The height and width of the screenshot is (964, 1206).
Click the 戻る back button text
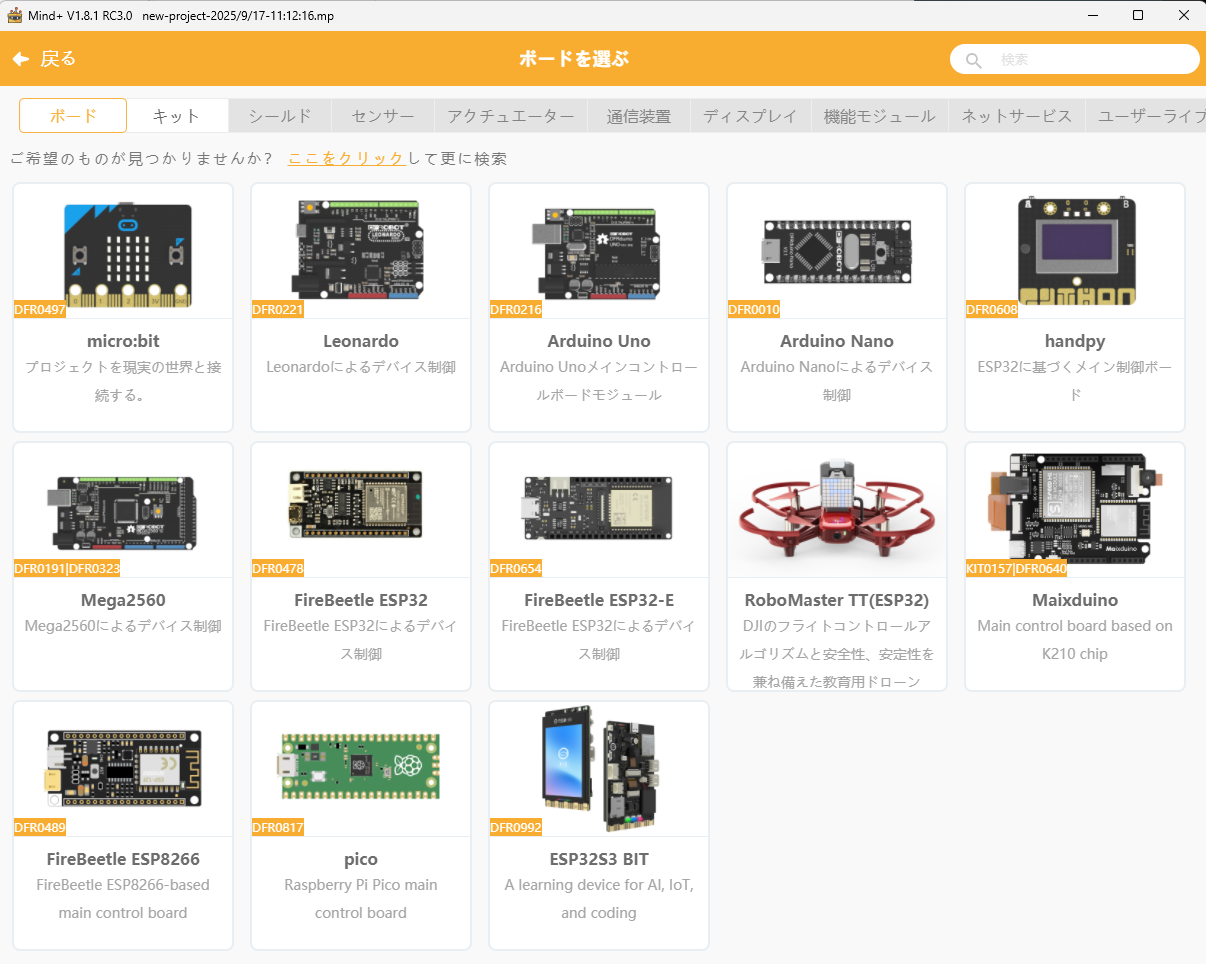coord(58,59)
